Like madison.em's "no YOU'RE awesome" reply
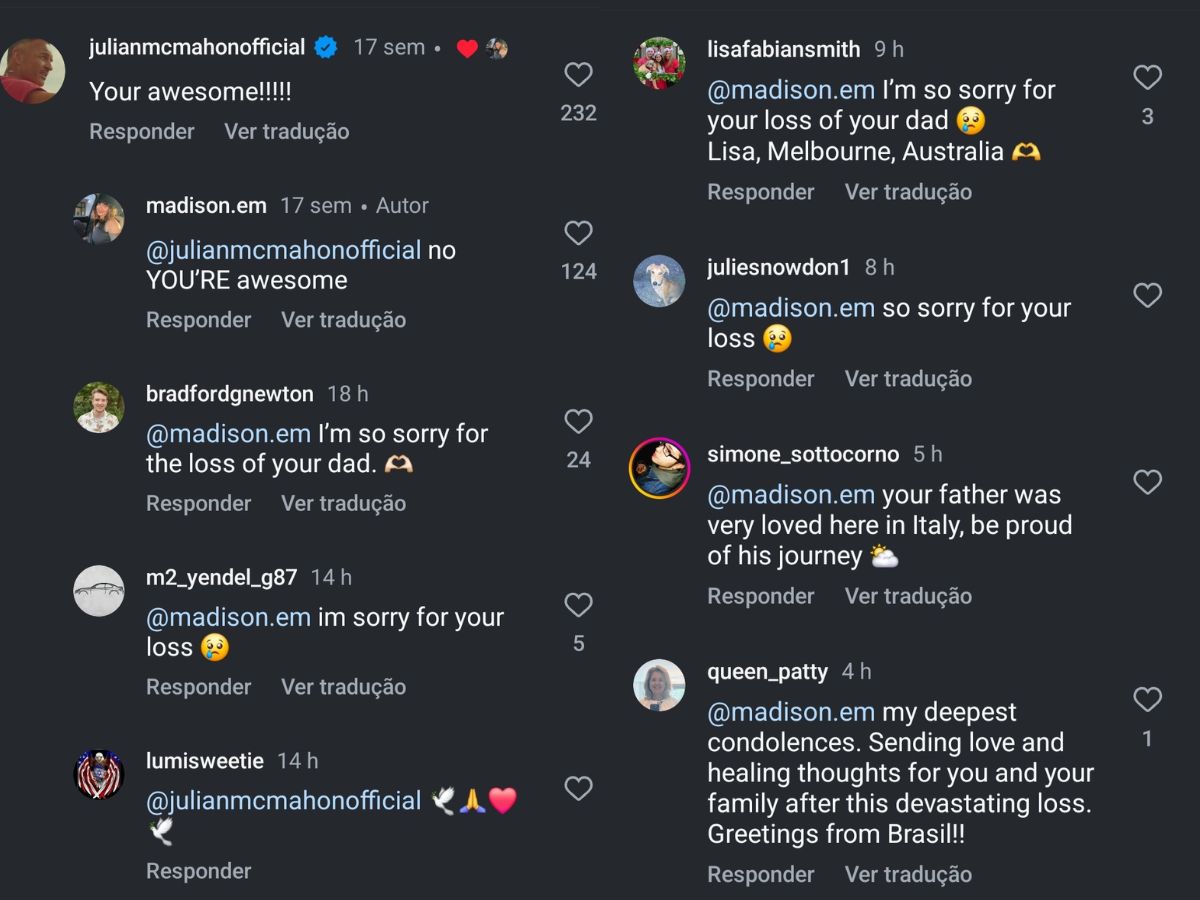Viewport: 1200px width, 900px height. click(578, 233)
